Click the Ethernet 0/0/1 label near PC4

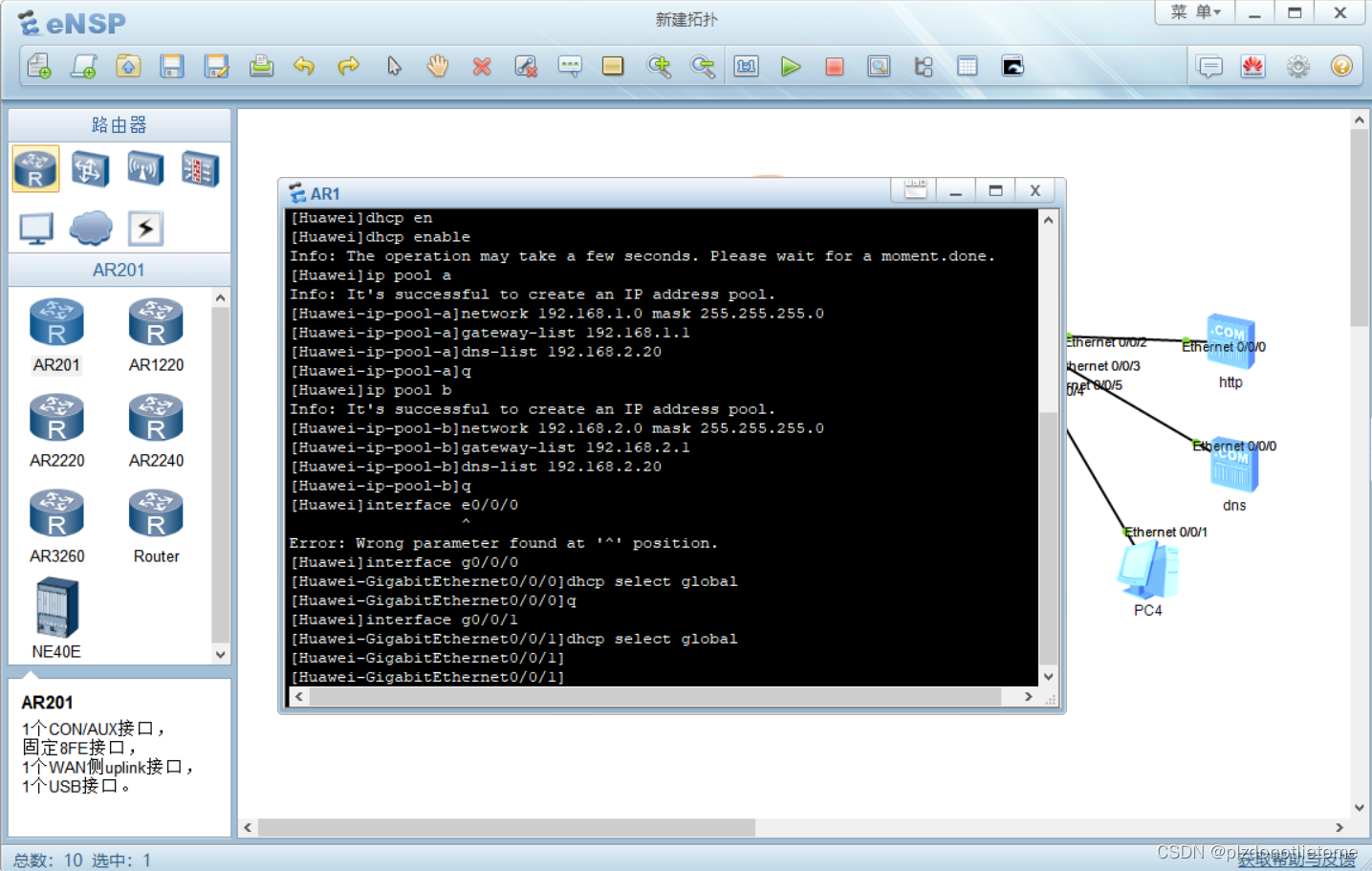click(x=1166, y=532)
